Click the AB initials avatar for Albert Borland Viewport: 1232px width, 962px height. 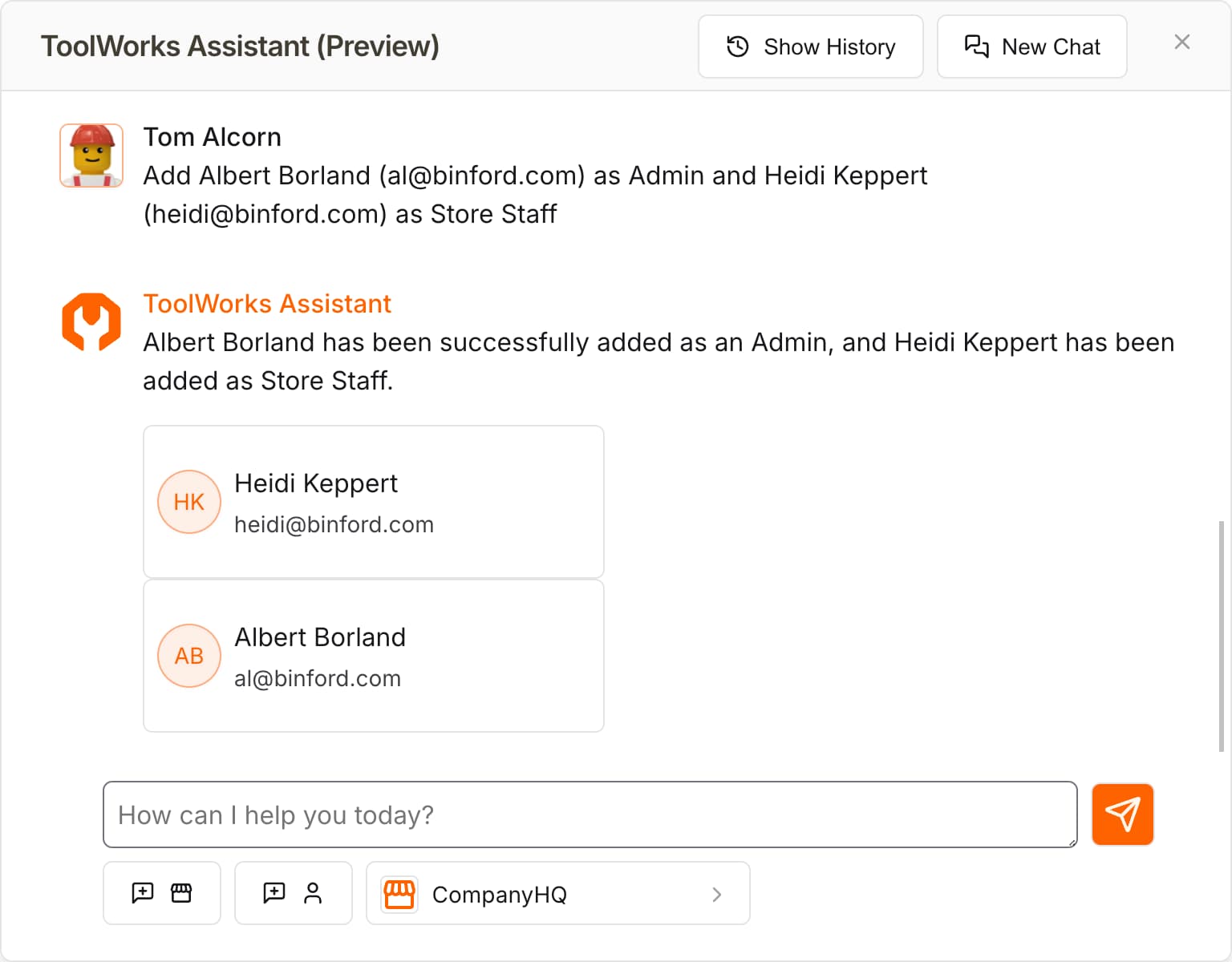[188, 656]
